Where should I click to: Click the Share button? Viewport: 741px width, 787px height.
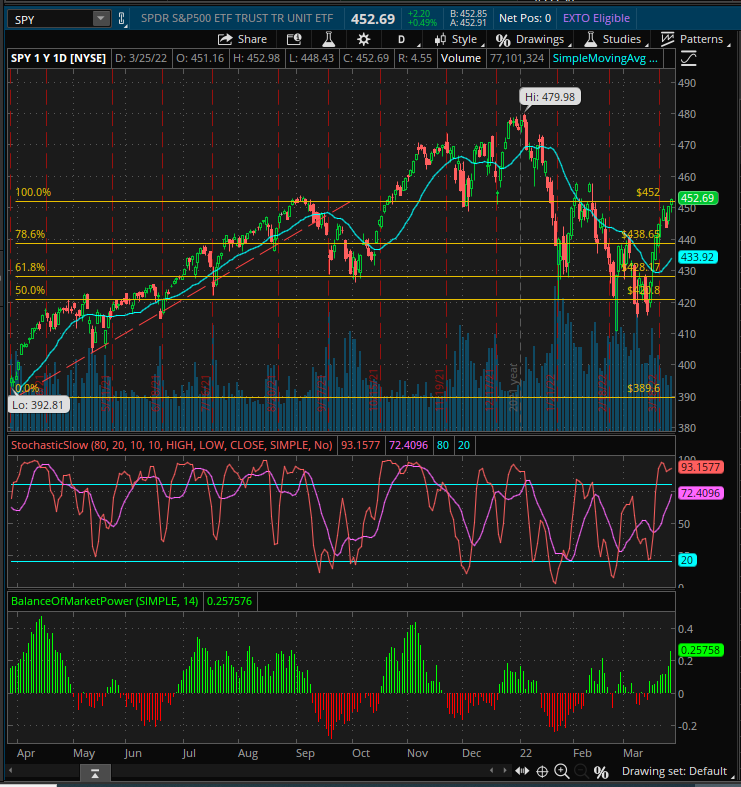[242, 39]
